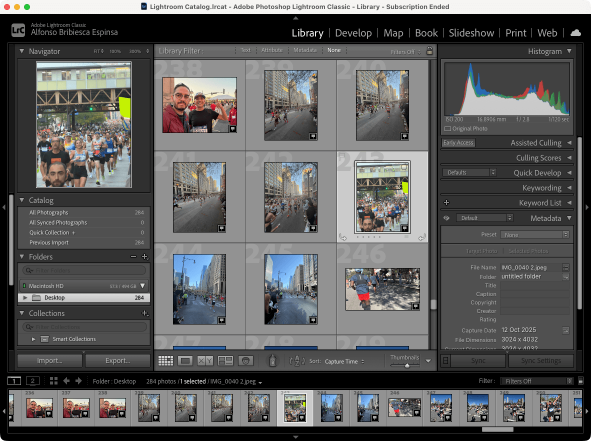Screen dimensions: 591x441
Task: Select the Painter spray can tool
Action: point(273,361)
